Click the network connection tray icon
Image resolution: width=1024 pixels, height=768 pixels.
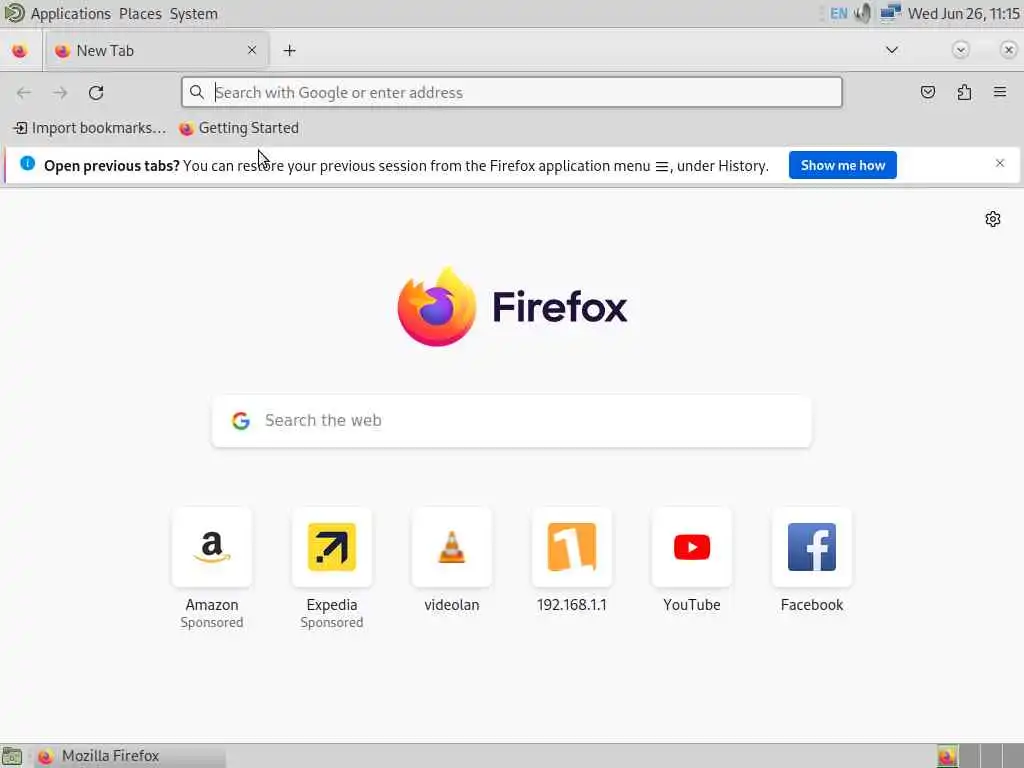point(890,13)
